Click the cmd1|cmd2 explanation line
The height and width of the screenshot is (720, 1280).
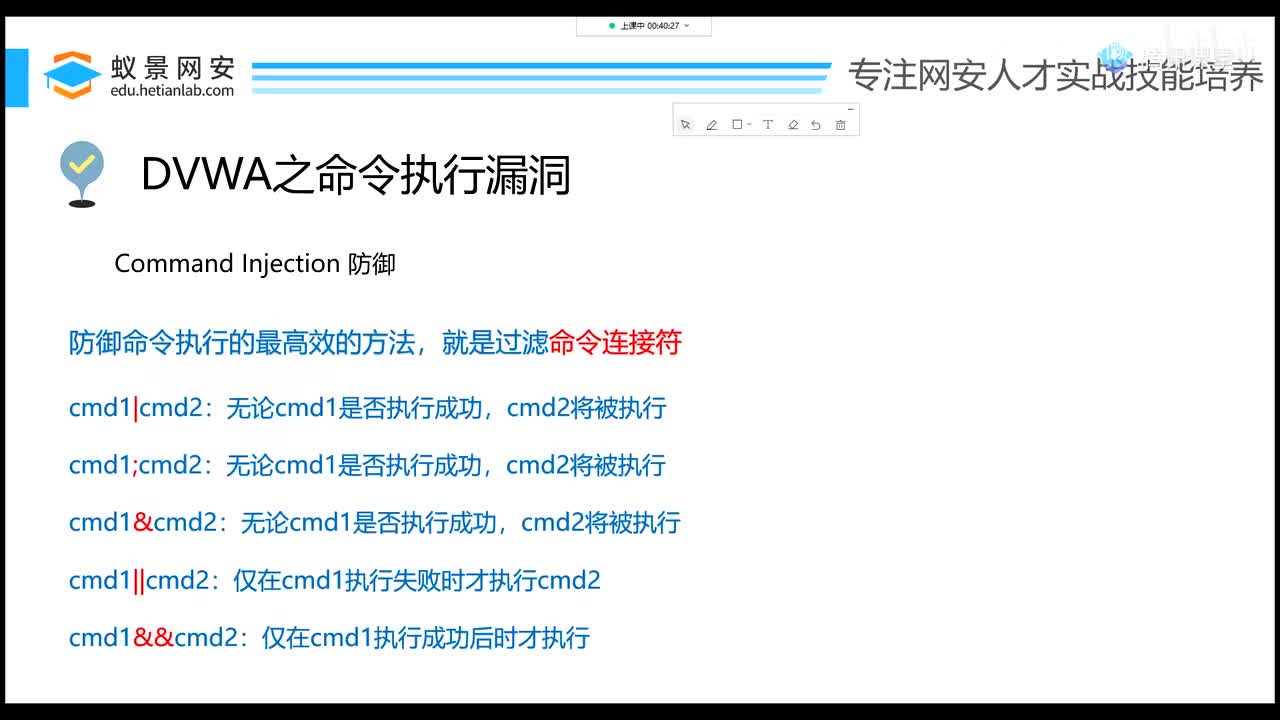coord(367,408)
